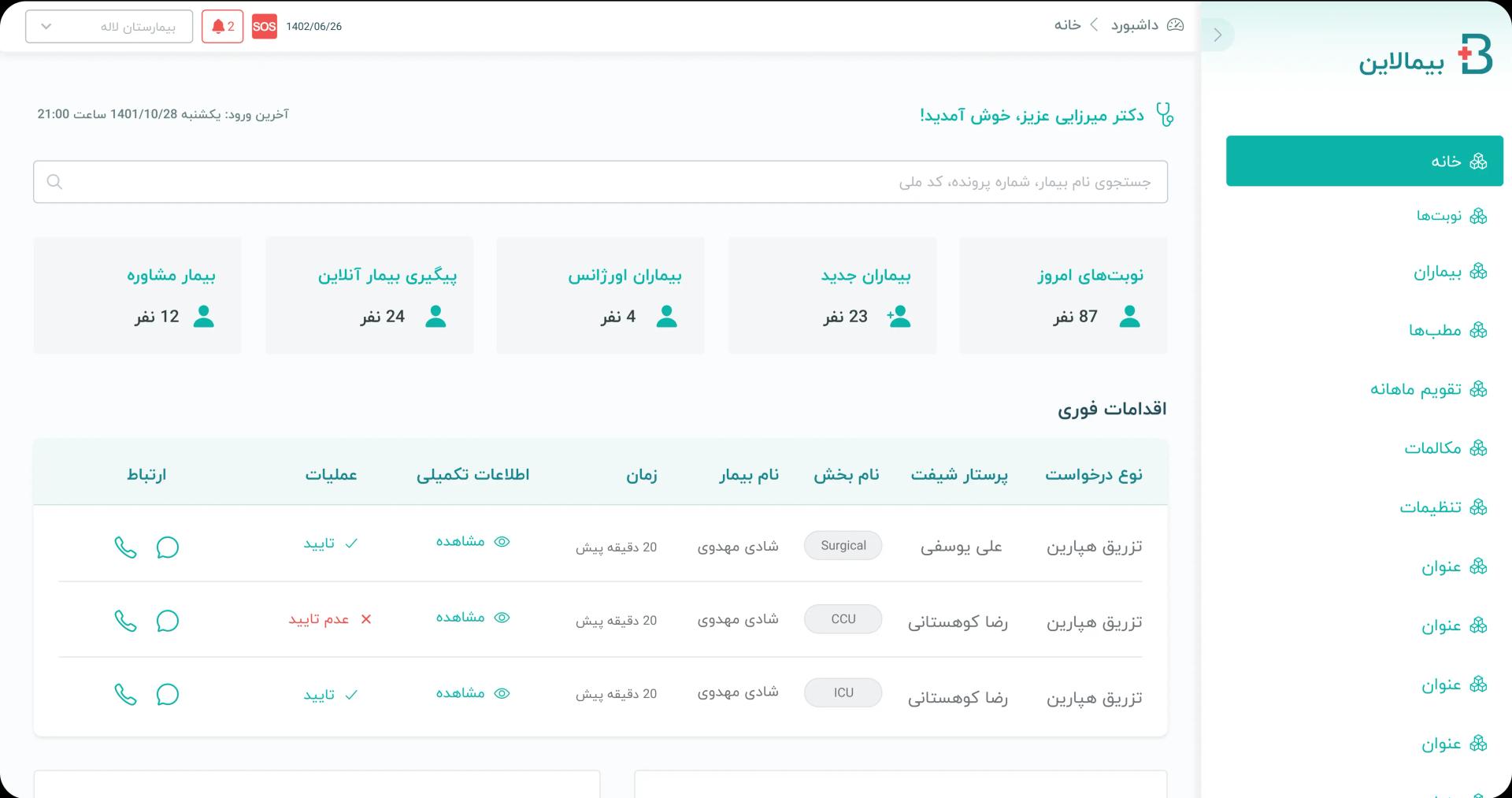
Task: Open chat for the Surgical row
Action: point(167,547)
